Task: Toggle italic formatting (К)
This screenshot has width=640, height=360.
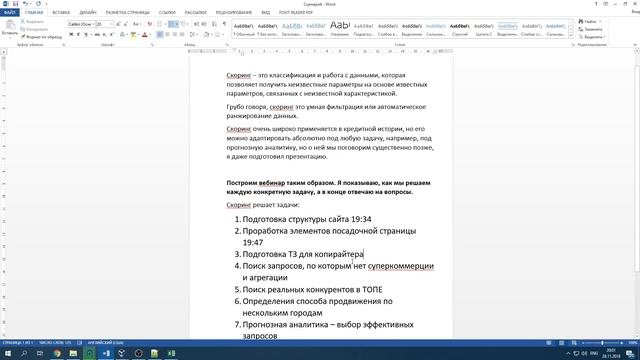Action: coord(78,34)
